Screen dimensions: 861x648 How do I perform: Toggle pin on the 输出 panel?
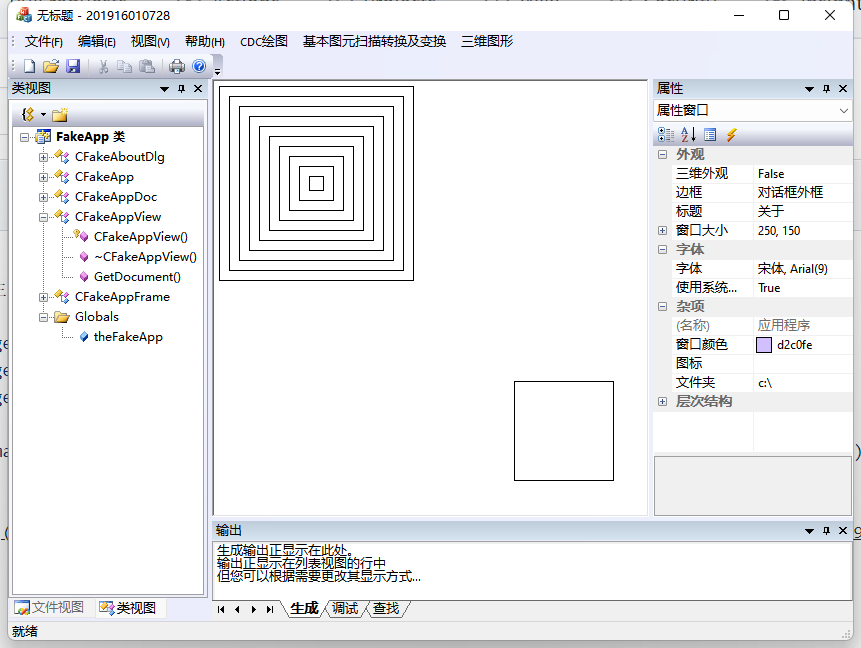click(825, 530)
